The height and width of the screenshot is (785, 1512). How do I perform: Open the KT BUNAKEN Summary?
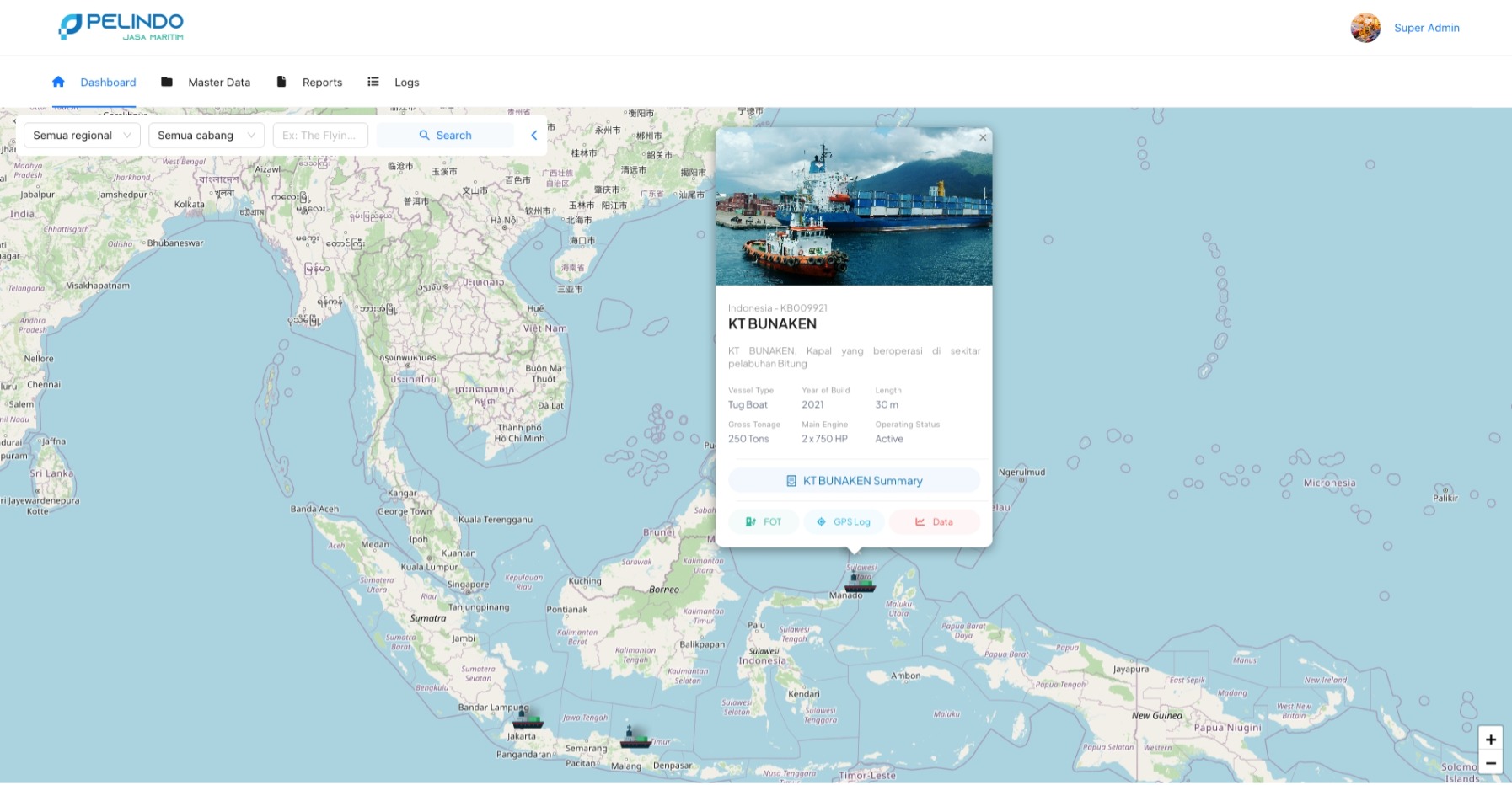(x=854, y=481)
